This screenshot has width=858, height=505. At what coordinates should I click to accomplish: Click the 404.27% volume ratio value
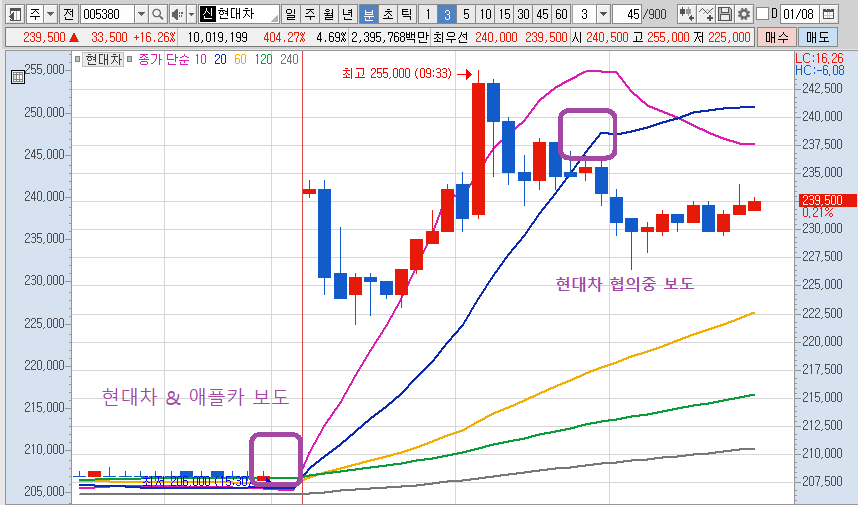[284, 37]
